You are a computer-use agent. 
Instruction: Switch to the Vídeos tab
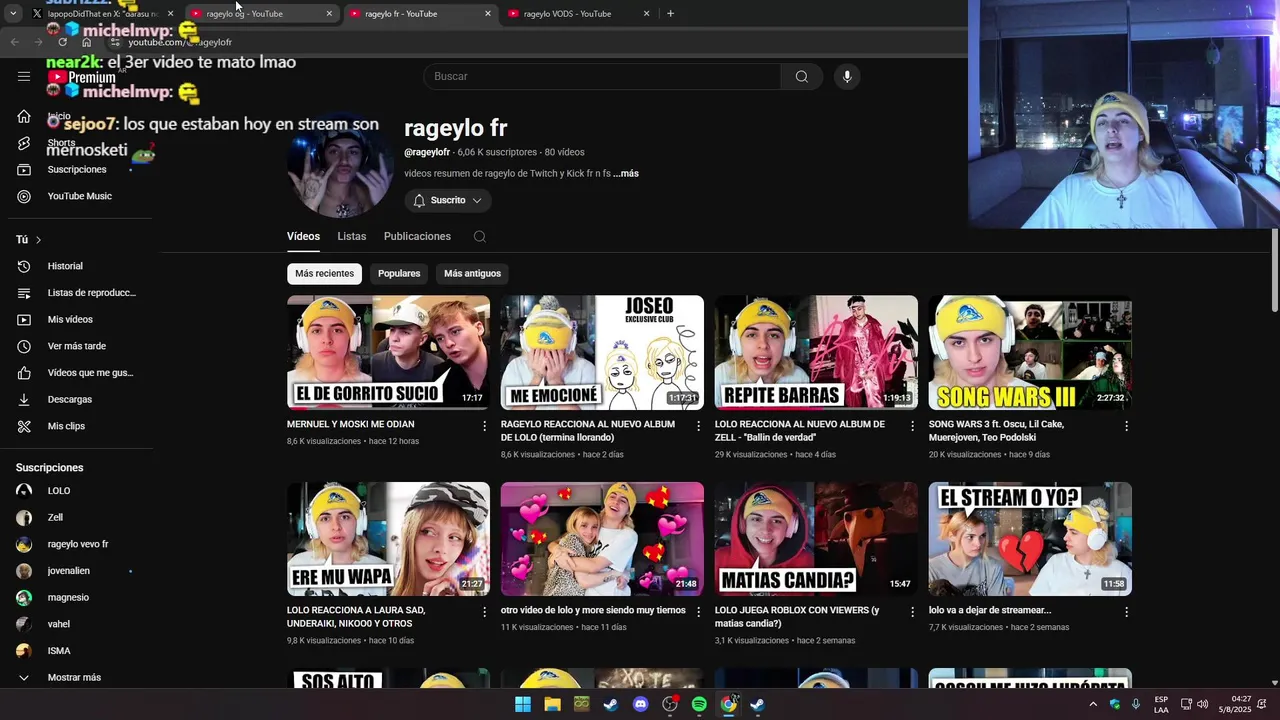coord(303,237)
